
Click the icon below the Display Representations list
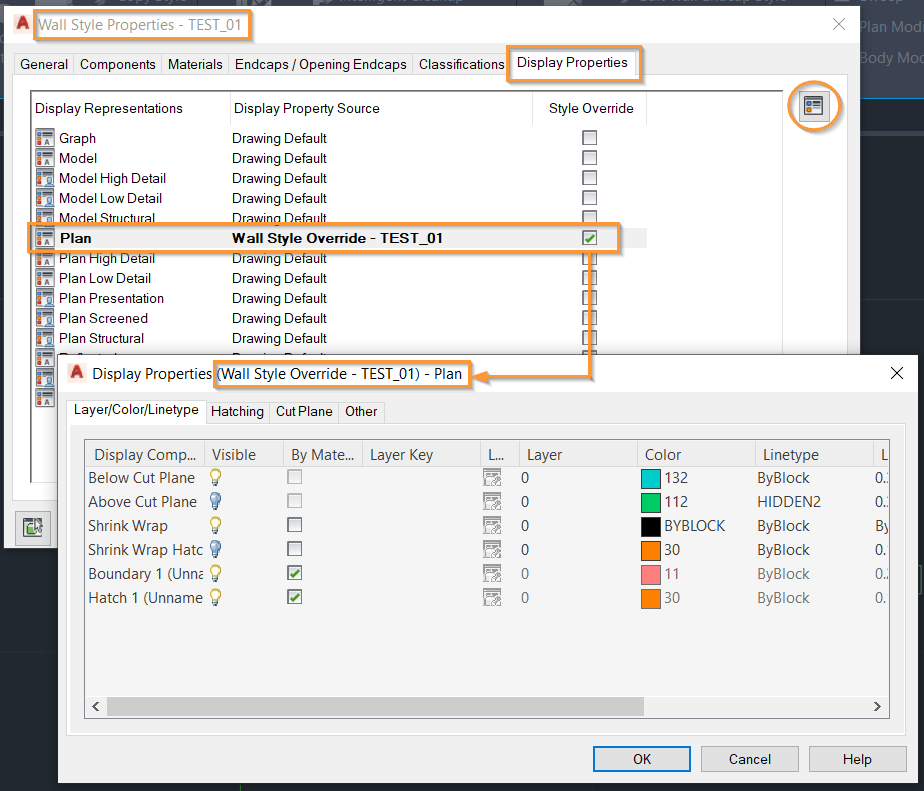(33, 529)
